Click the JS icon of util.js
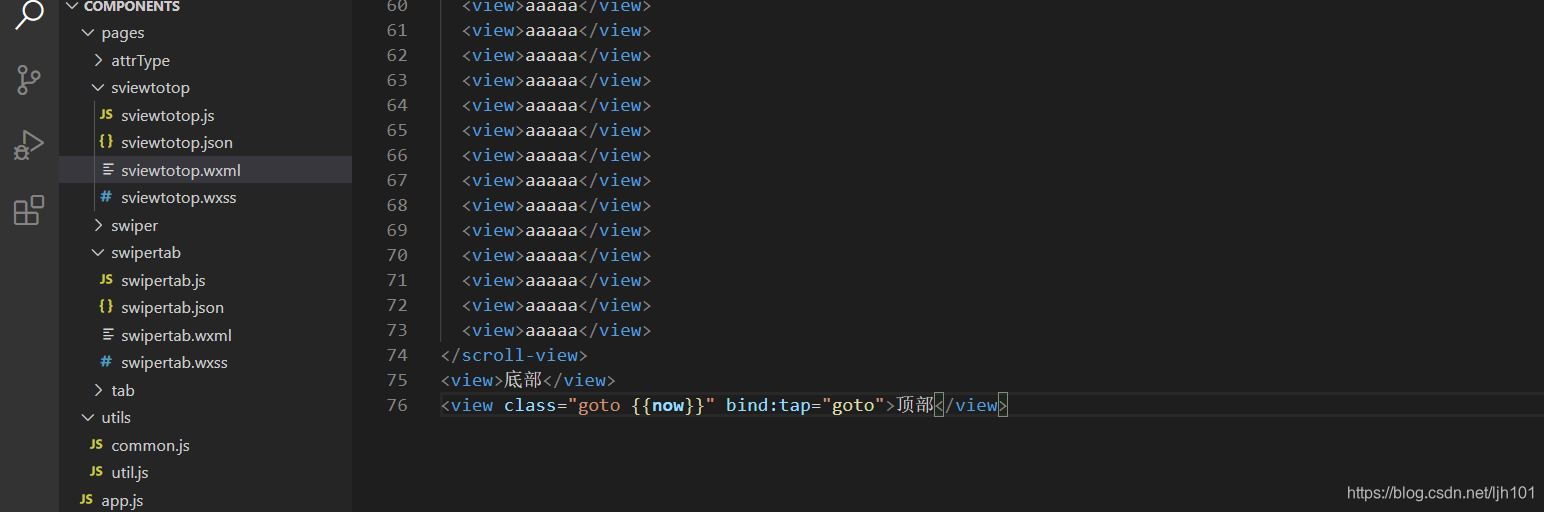The image size is (1544, 512). [96, 472]
